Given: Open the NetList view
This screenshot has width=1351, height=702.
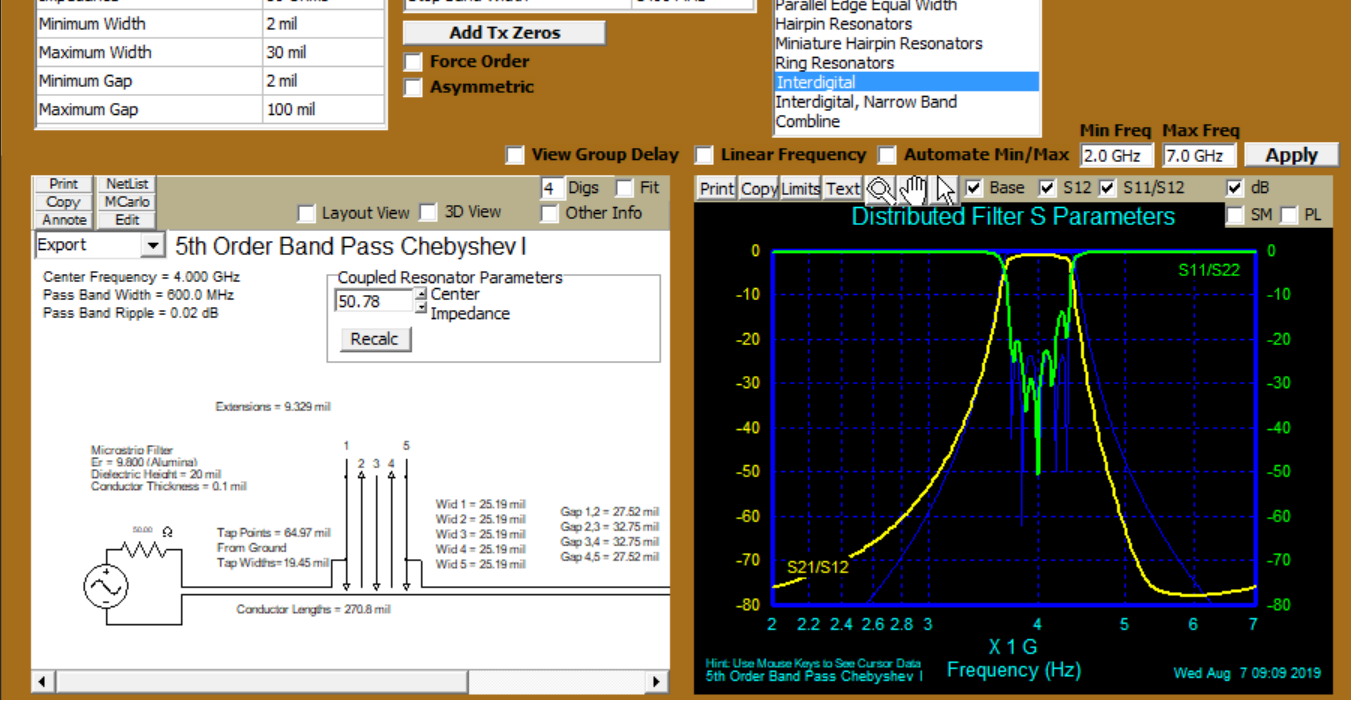Looking at the screenshot, I should coord(127,184).
